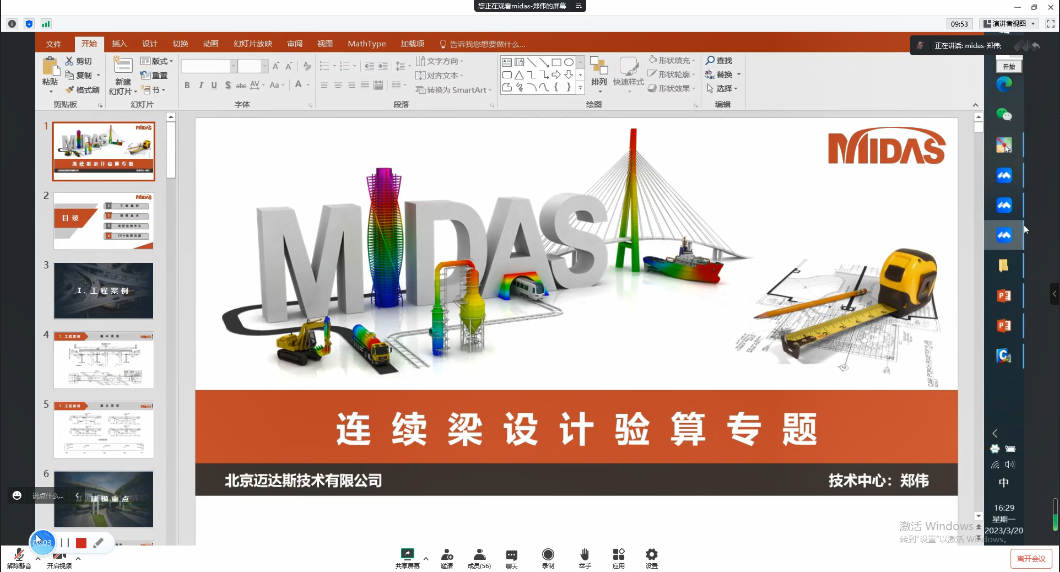Viewport: 1060px width, 572px height.
Task: Click the Leave Meeting (离开会议) button
Action: pos(1031,558)
